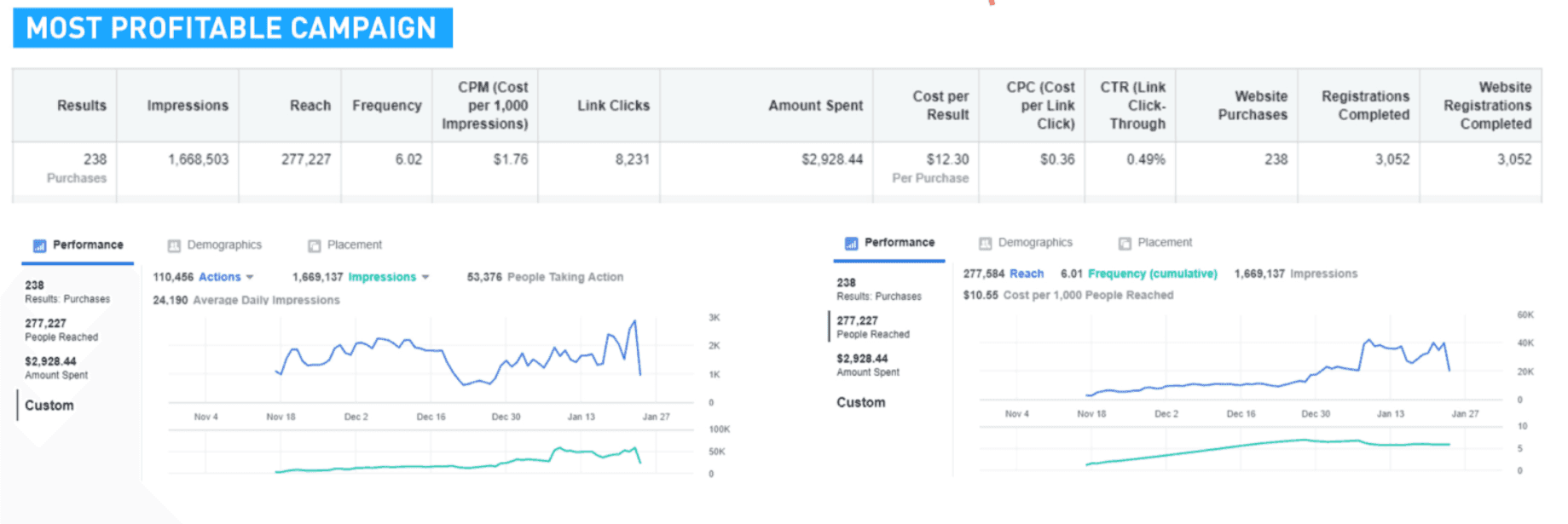The image size is (1568, 524).
Task: Switch to the left Demographics tab
Action: [215, 245]
